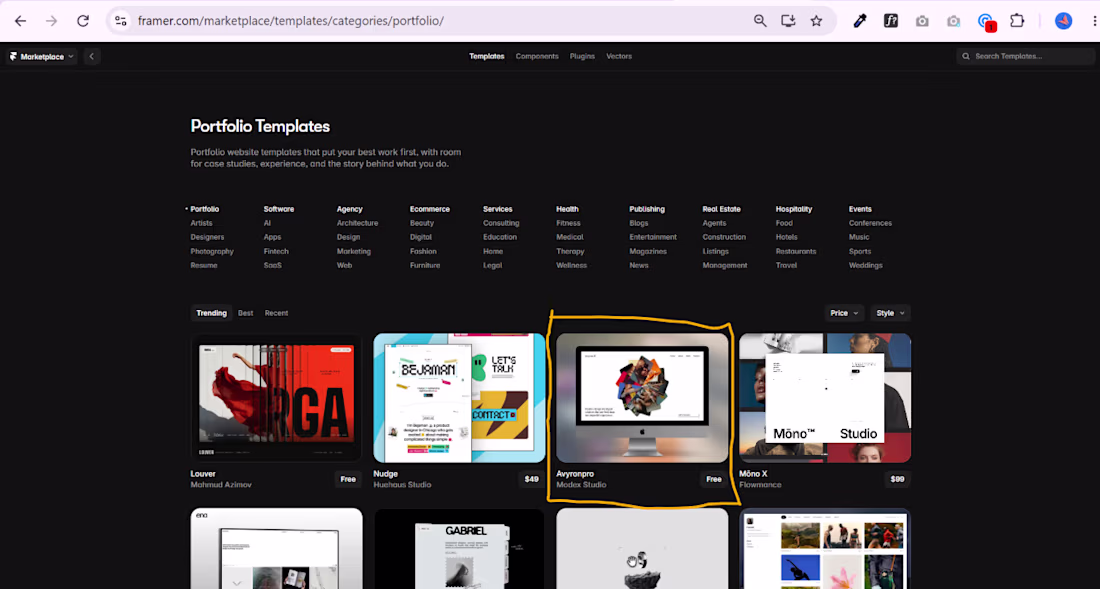Open the Architecture category link
1100x589 pixels.
[357, 223]
